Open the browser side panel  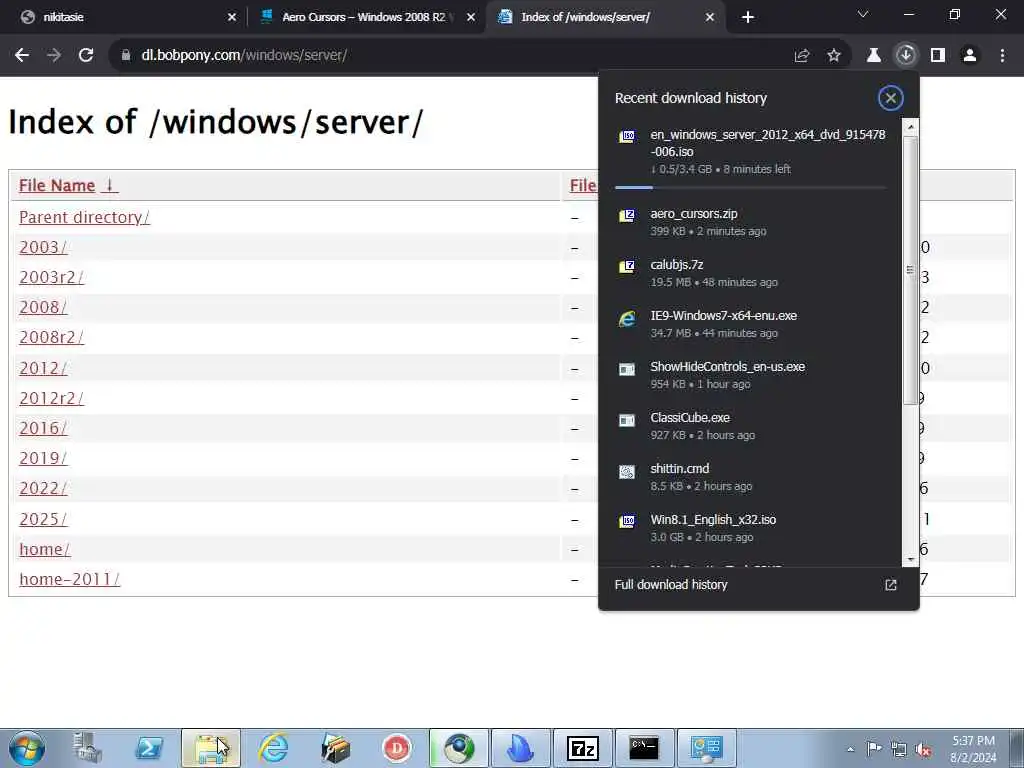click(938, 56)
